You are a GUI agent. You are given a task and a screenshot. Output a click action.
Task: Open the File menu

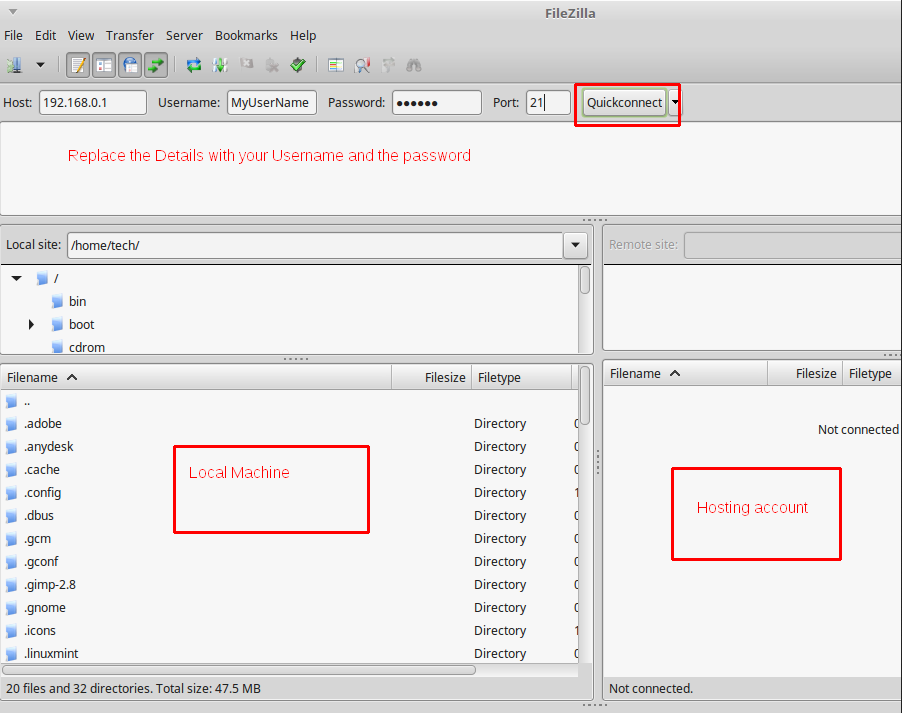13,36
